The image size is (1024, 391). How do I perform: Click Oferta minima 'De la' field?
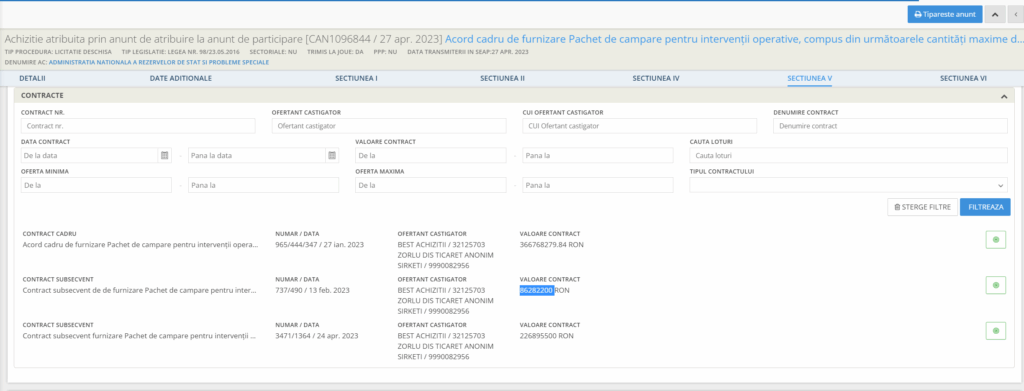(x=96, y=185)
